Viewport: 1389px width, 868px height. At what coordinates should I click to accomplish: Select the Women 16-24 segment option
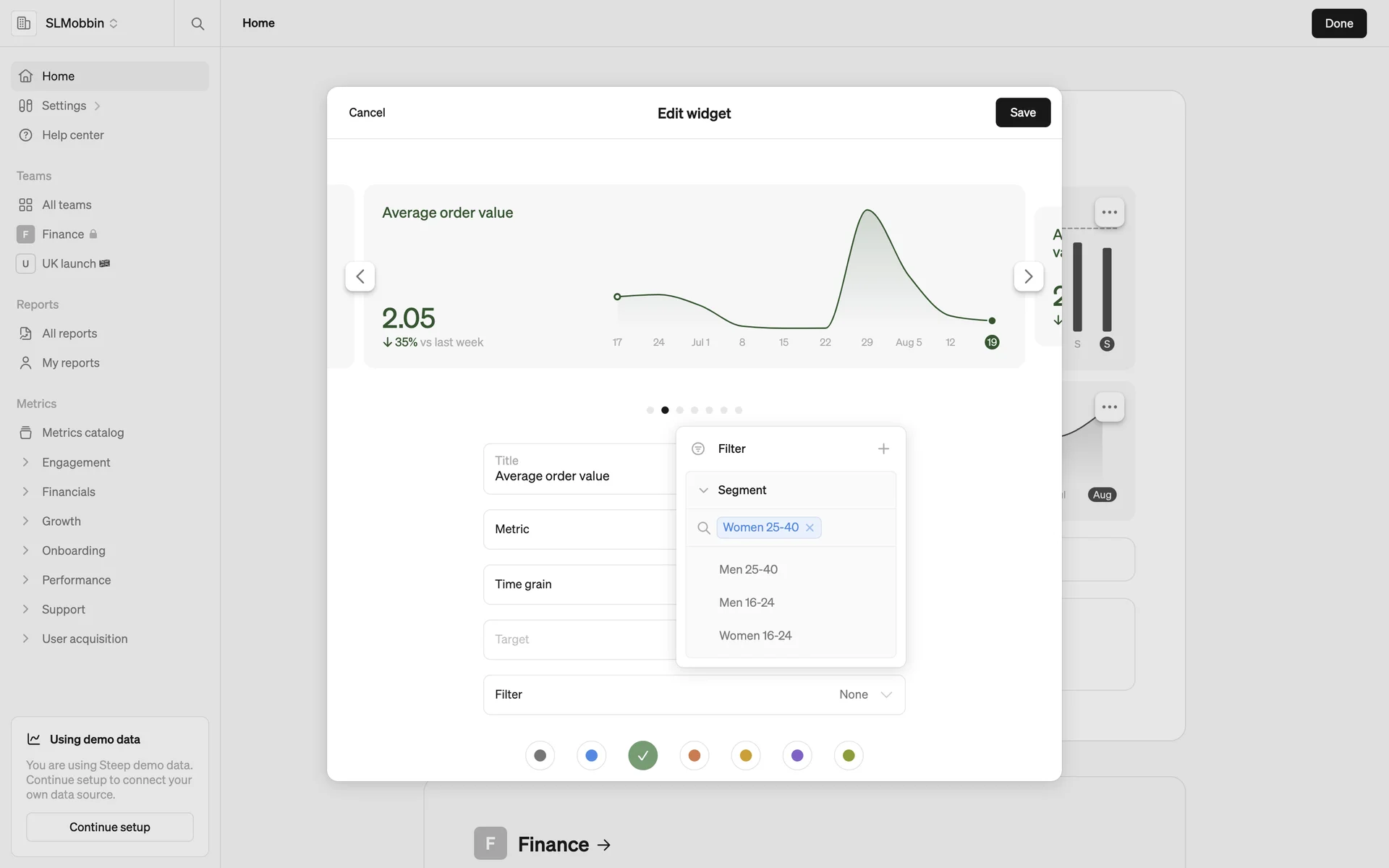[755, 635]
